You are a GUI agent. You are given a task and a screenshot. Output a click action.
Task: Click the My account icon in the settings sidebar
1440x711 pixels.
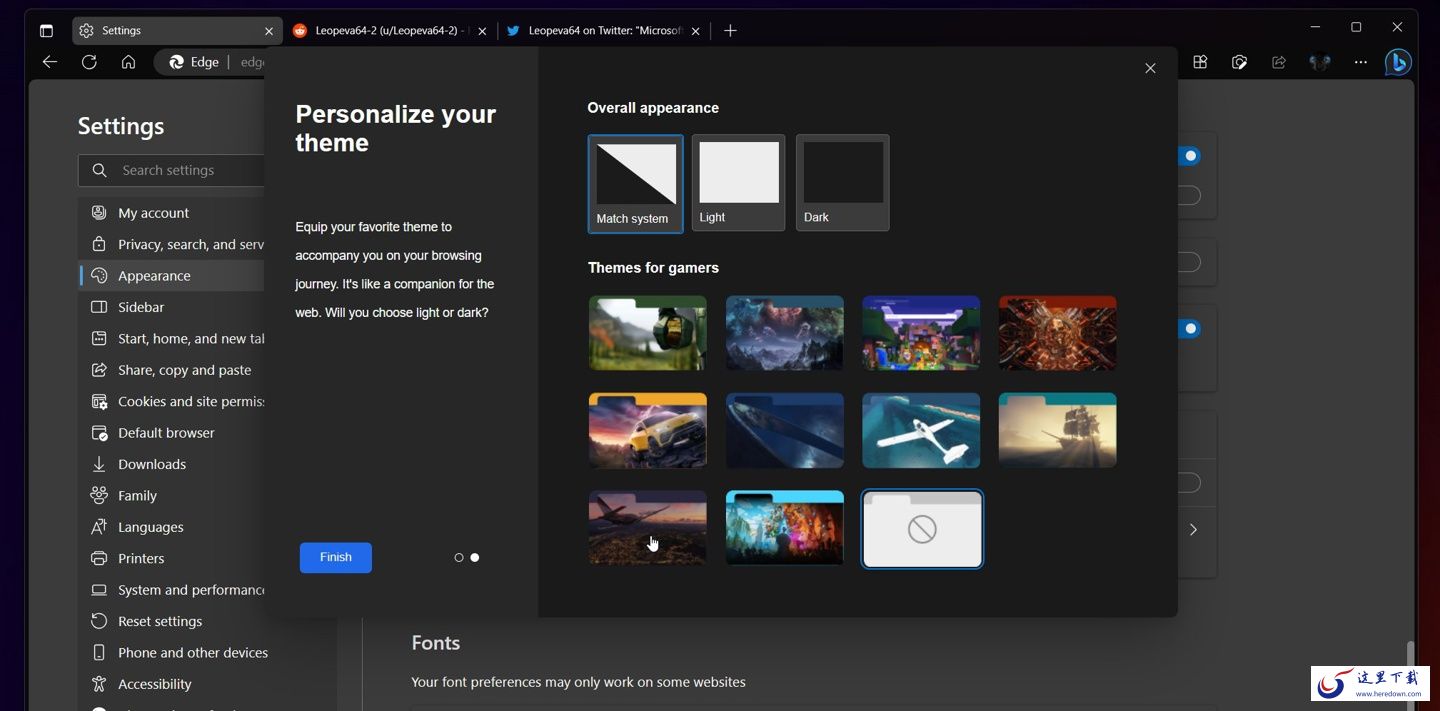pos(99,213)
